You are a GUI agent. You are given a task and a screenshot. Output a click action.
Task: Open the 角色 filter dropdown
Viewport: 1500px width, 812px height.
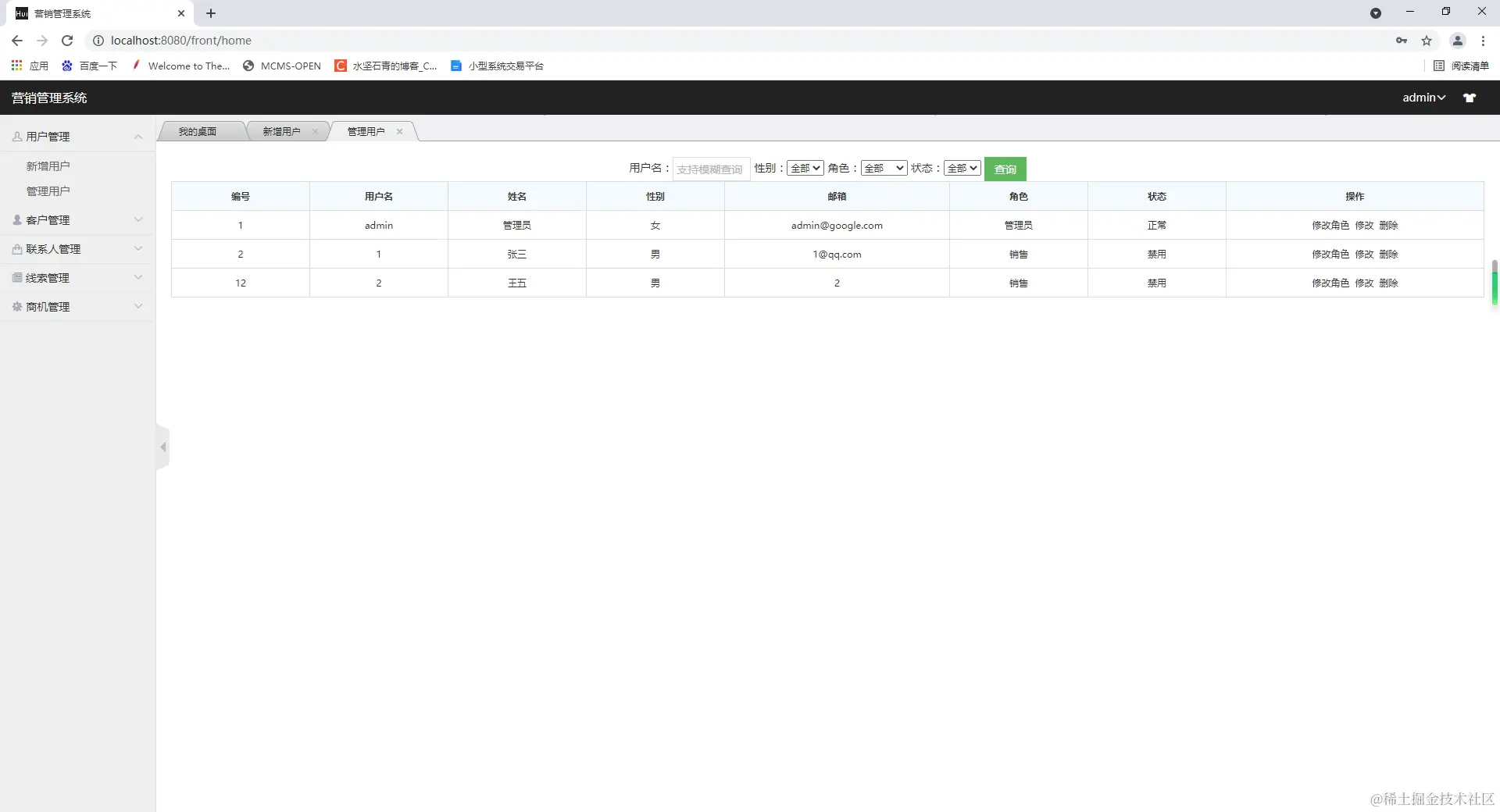point(884,168)
